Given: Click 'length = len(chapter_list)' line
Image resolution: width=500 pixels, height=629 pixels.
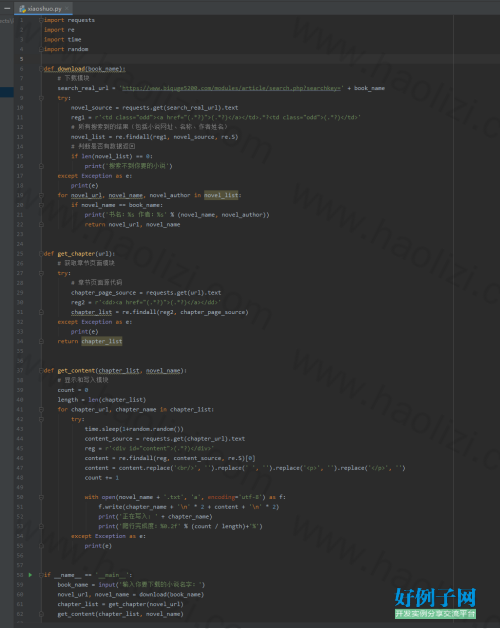Looking at the screenshot, I should point(102,400).
